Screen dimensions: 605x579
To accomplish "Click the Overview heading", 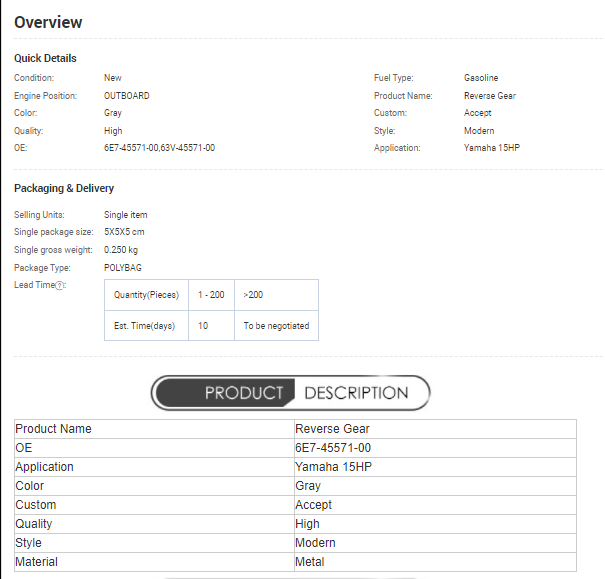I will click(x=48, y=22).
